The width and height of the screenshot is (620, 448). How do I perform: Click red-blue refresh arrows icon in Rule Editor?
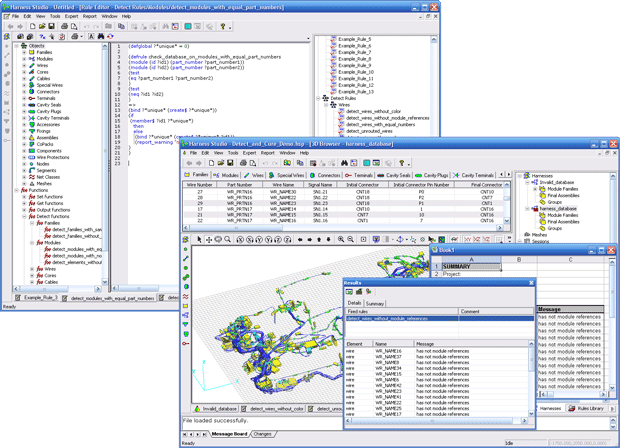tap(110, 36)
